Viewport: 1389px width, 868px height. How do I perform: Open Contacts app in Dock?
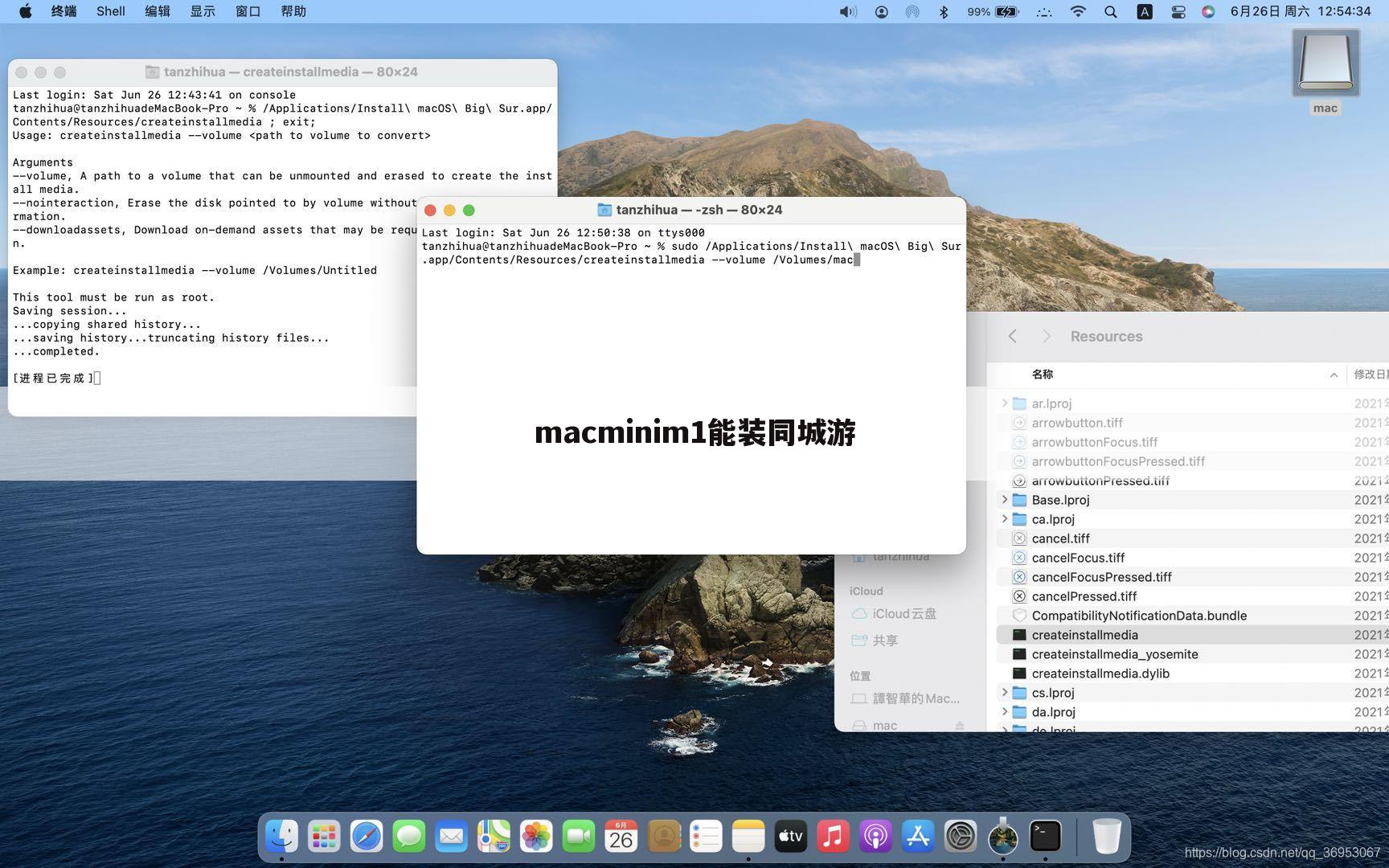pos(663,837)
